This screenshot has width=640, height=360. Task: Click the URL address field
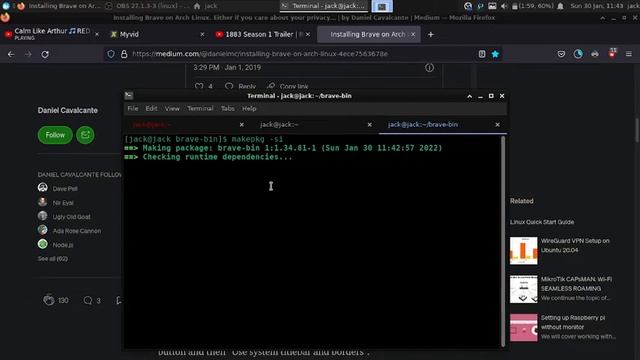pyautogui.click(x=302, y=54)
